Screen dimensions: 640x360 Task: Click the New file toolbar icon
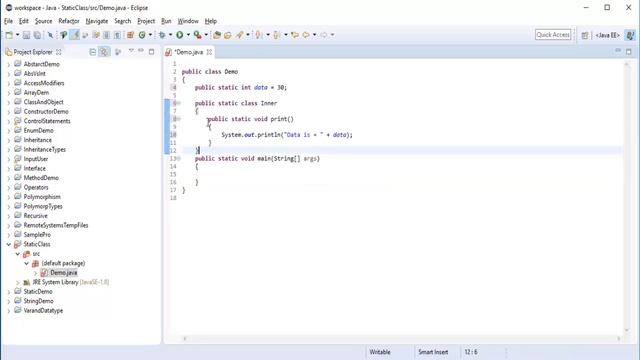pos(9,35)
